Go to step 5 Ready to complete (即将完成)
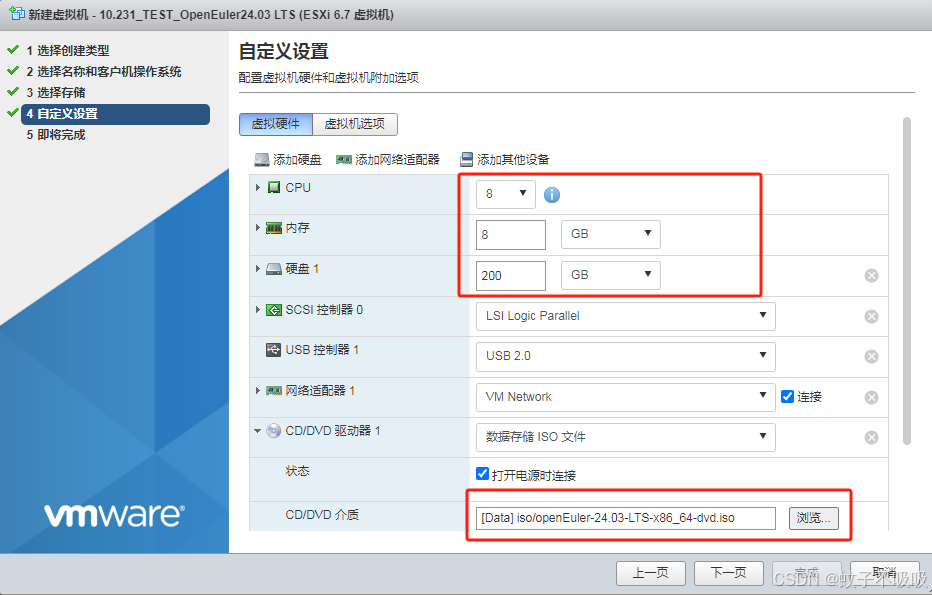 (x=55, y=135)
